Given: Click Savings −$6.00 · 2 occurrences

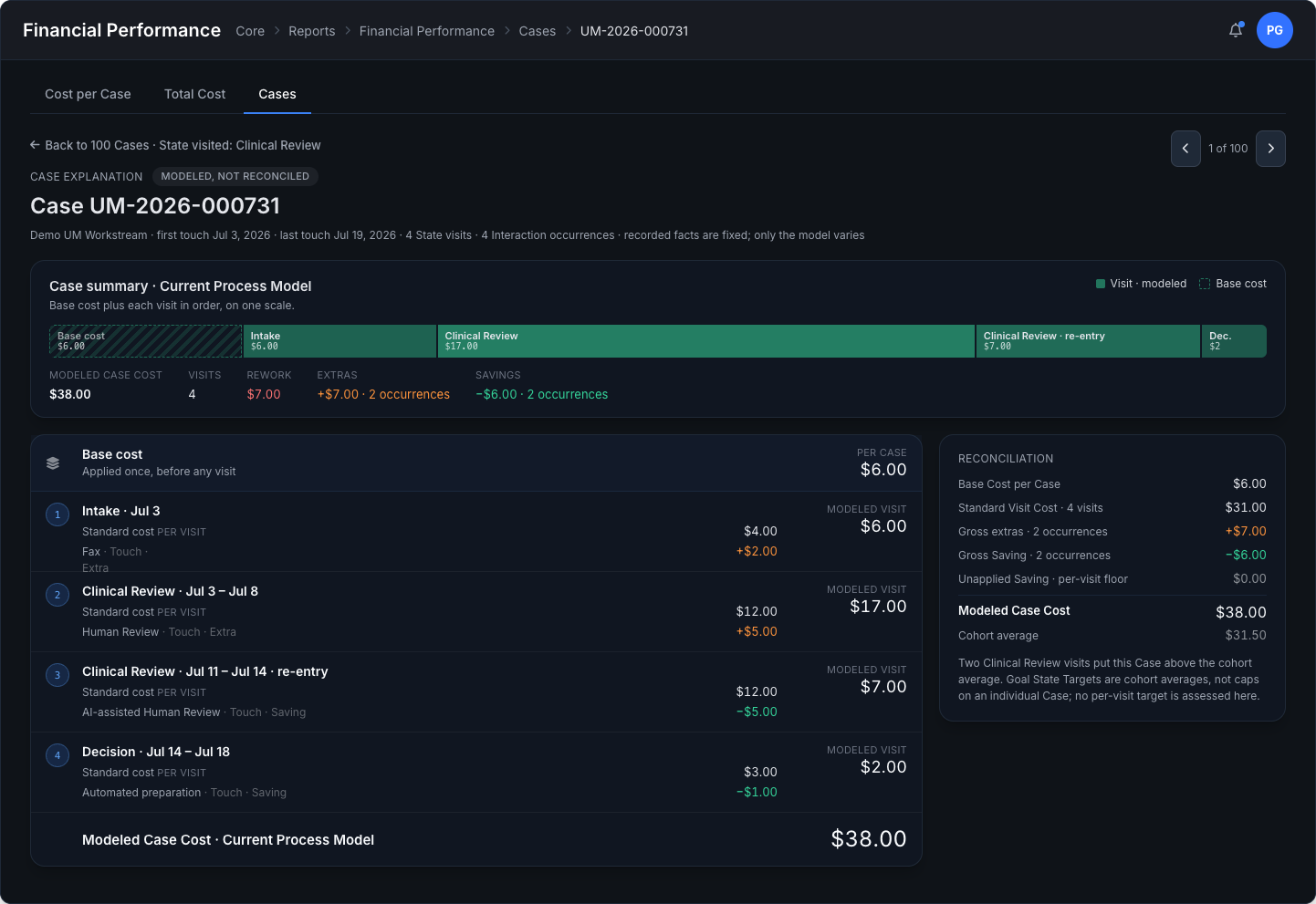Looking at the screenshot, I should 541,394.
